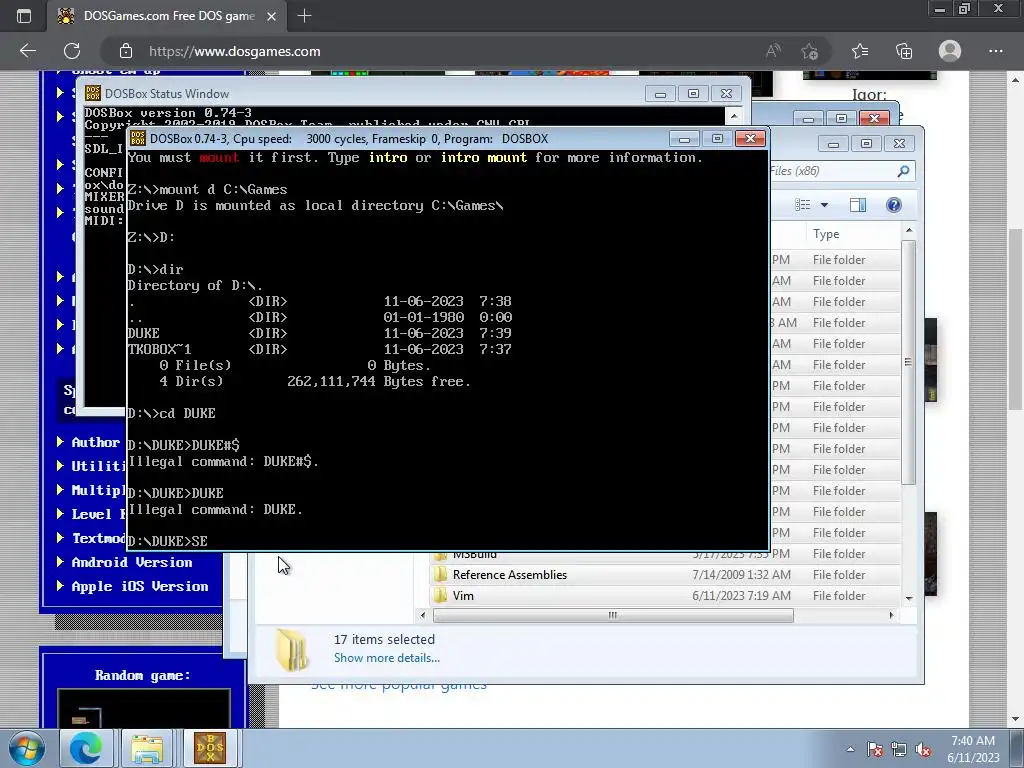The image size is (1024, 768).
Task: Click the page scroll down arrow
Action: pyautogui.click(x=1014, y=720)
